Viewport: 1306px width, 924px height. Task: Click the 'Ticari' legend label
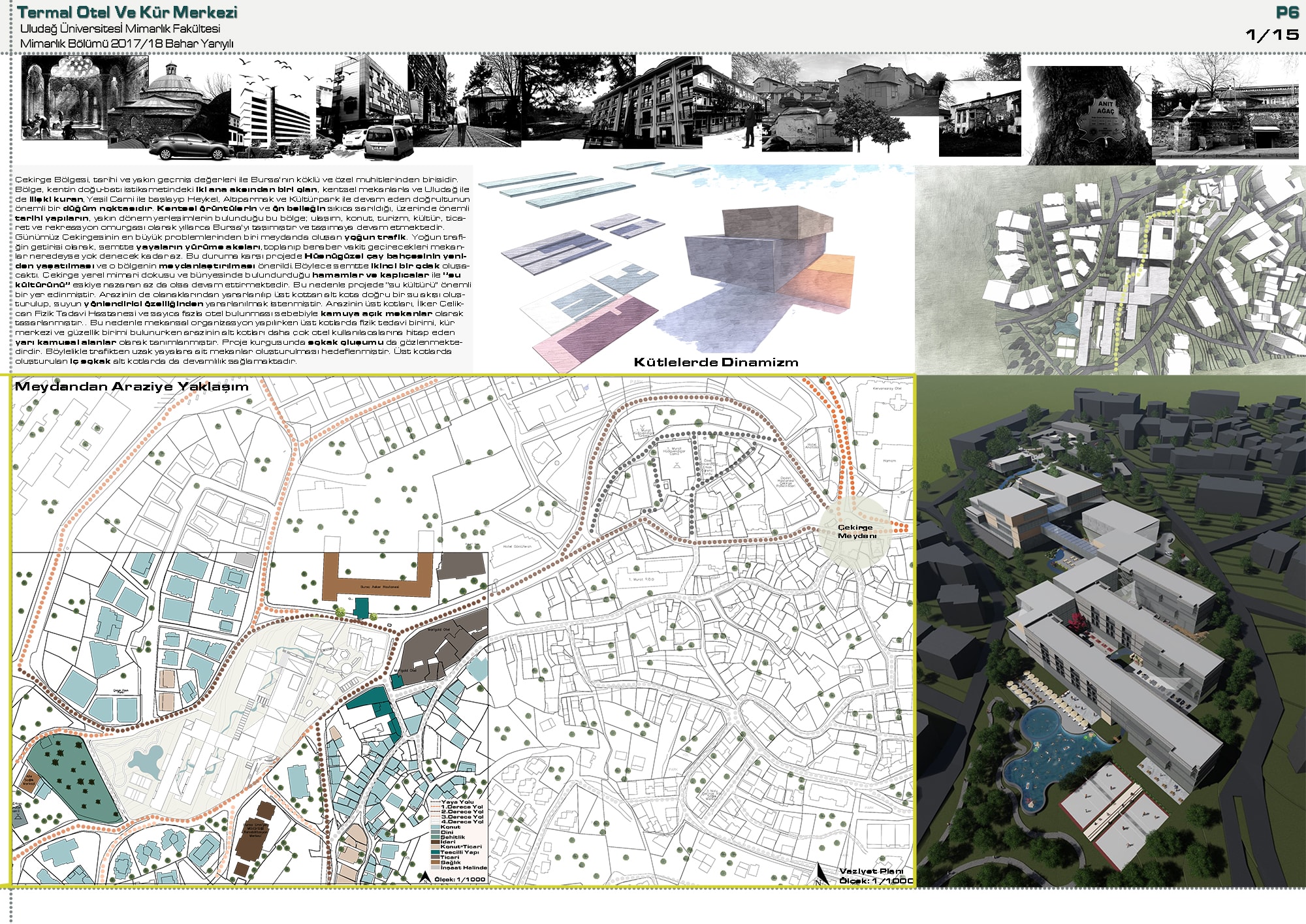tap(450, 857)
